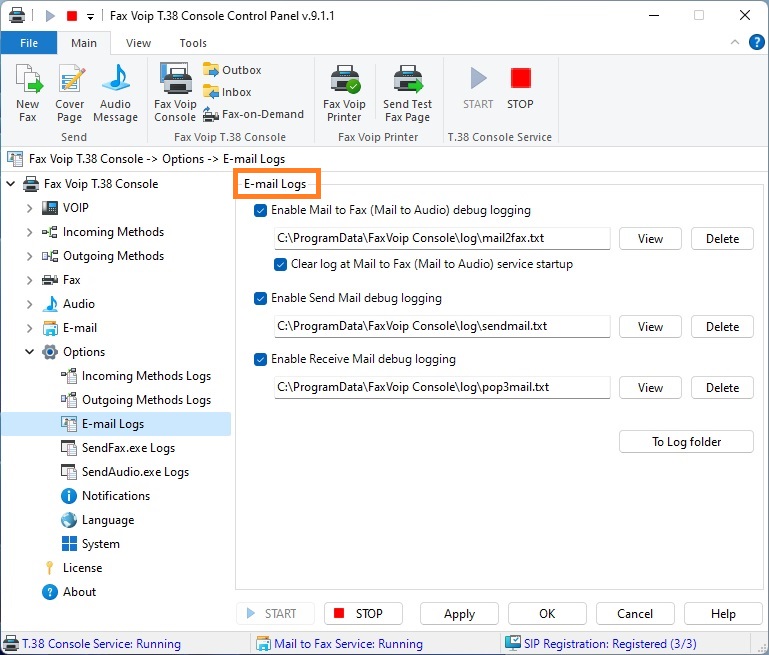The image size is (769, 655).
Task: Delete the pop3mail.txt log
Action: 722,388
